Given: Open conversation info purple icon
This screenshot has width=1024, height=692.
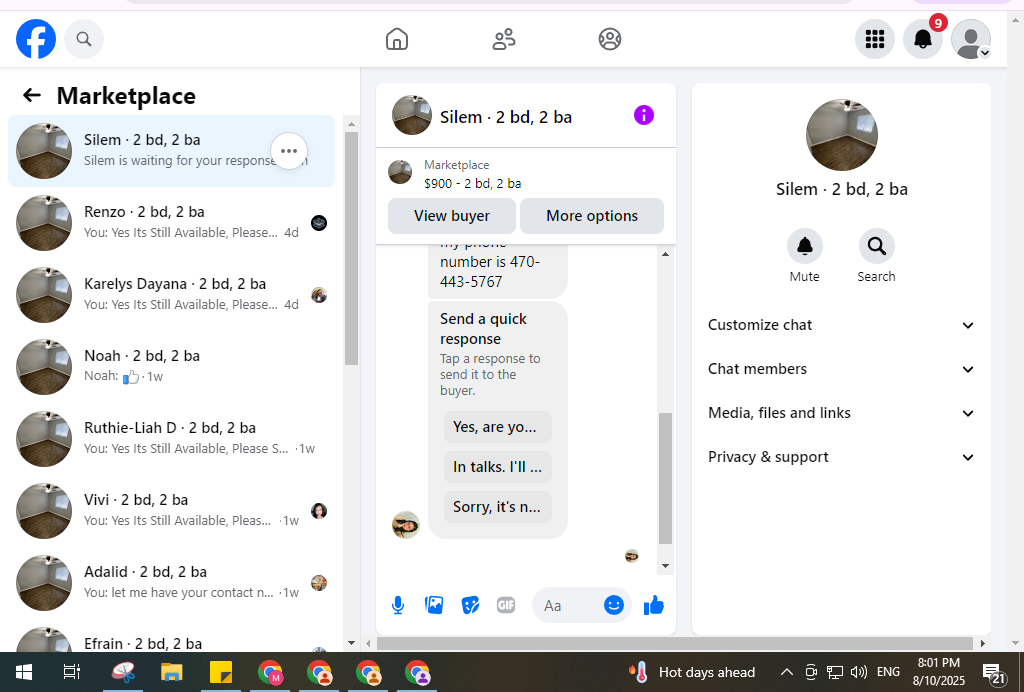Looking at the screenshot, I should (x=643, y=116).
